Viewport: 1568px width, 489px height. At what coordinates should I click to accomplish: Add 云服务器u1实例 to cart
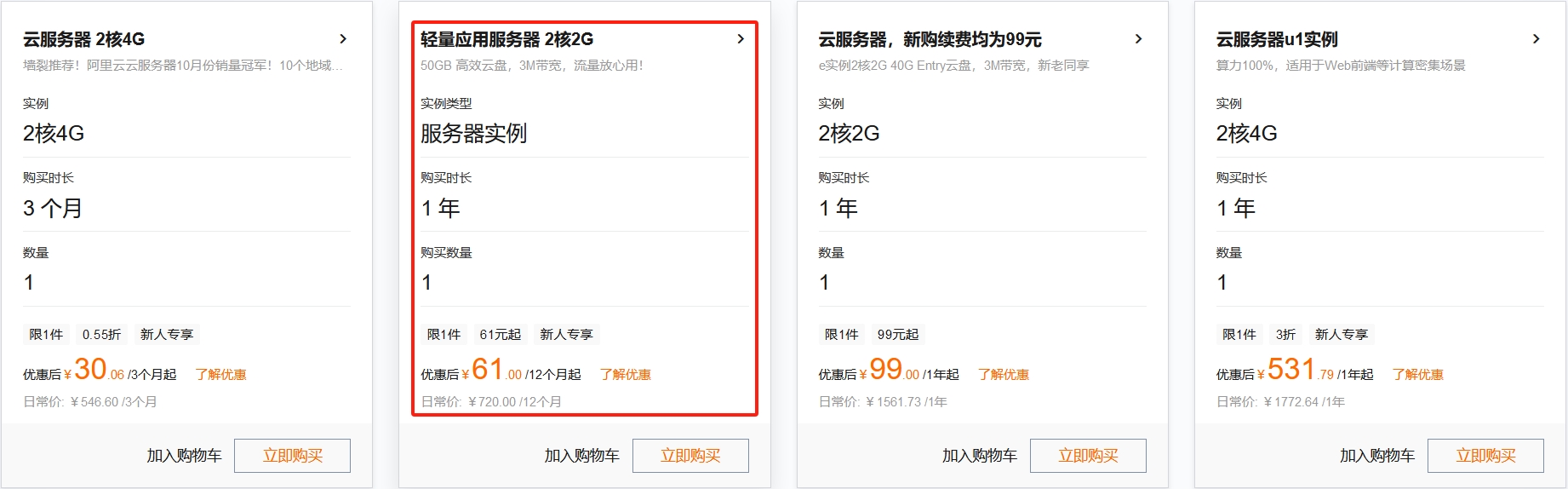[x=1377, y=456]
